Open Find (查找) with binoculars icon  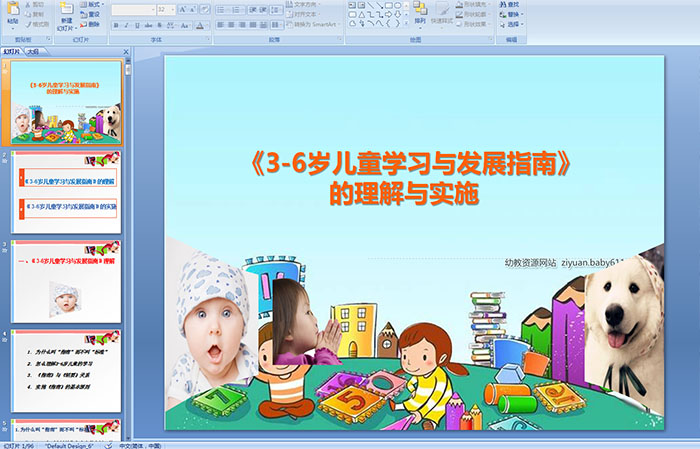(x=509, y=4)
